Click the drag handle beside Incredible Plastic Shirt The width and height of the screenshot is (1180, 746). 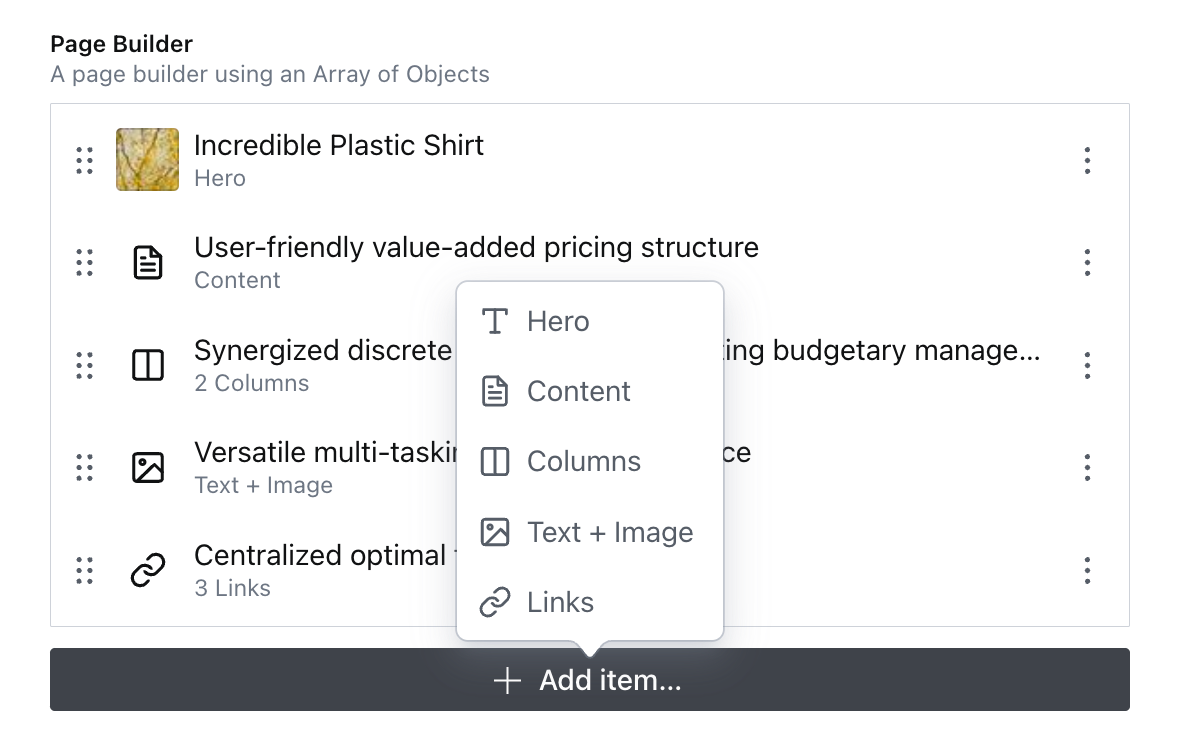click(85, 160)
